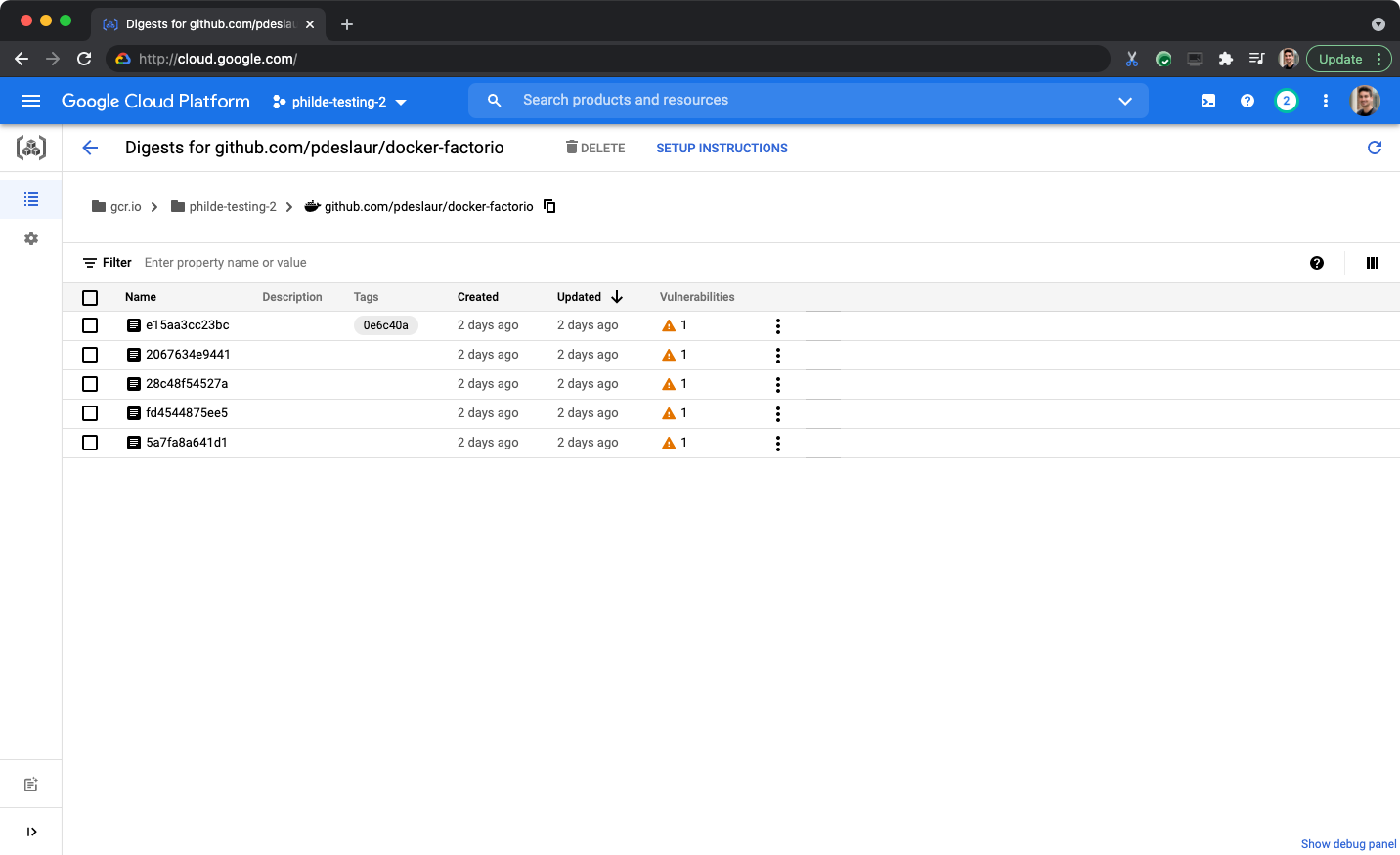Click the Filter list icon

click(x=90, y=263)
